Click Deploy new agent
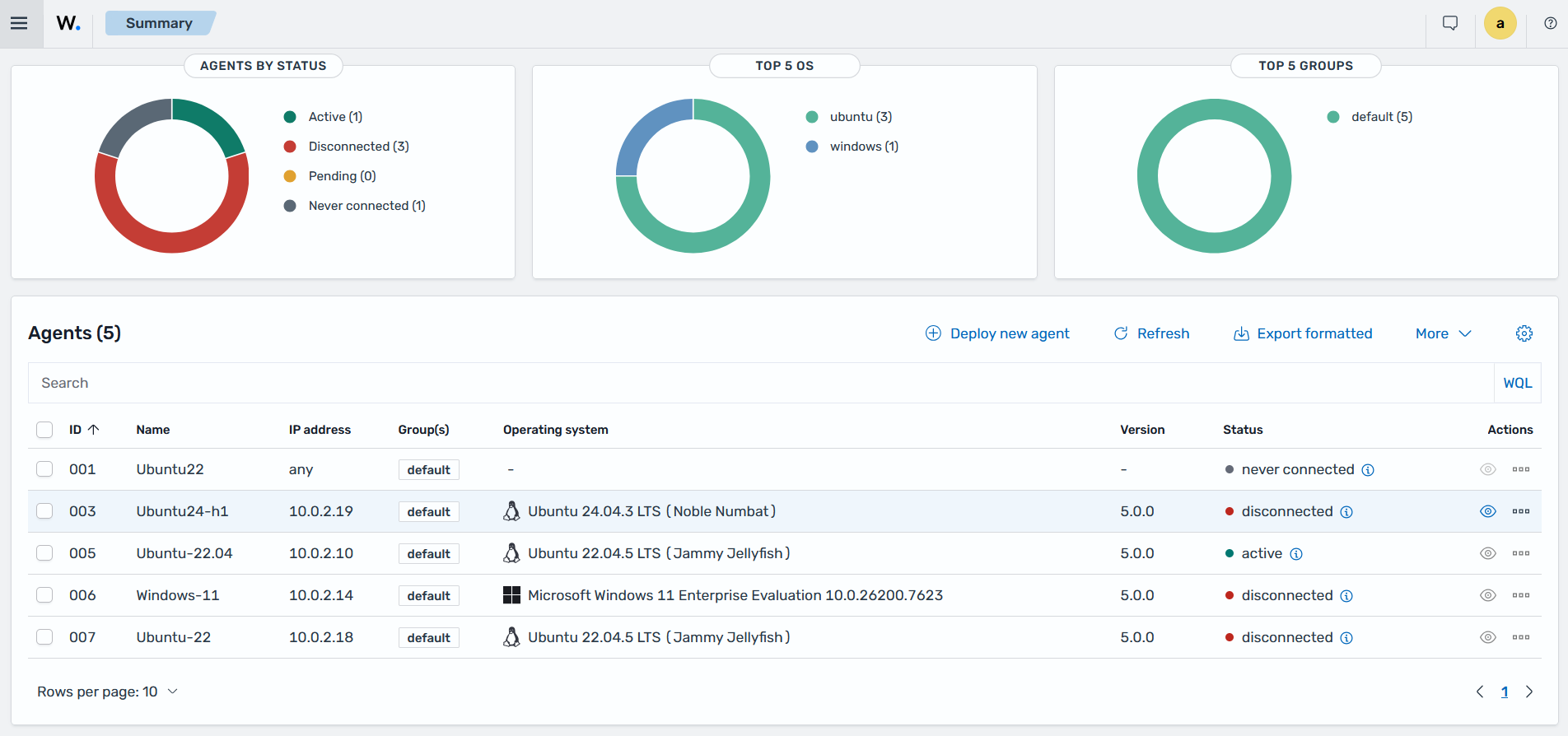 coord(997,333)
